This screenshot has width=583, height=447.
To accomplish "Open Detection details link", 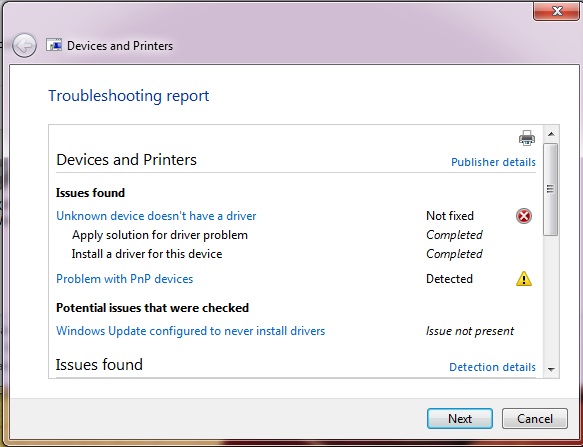I will 492,367.
